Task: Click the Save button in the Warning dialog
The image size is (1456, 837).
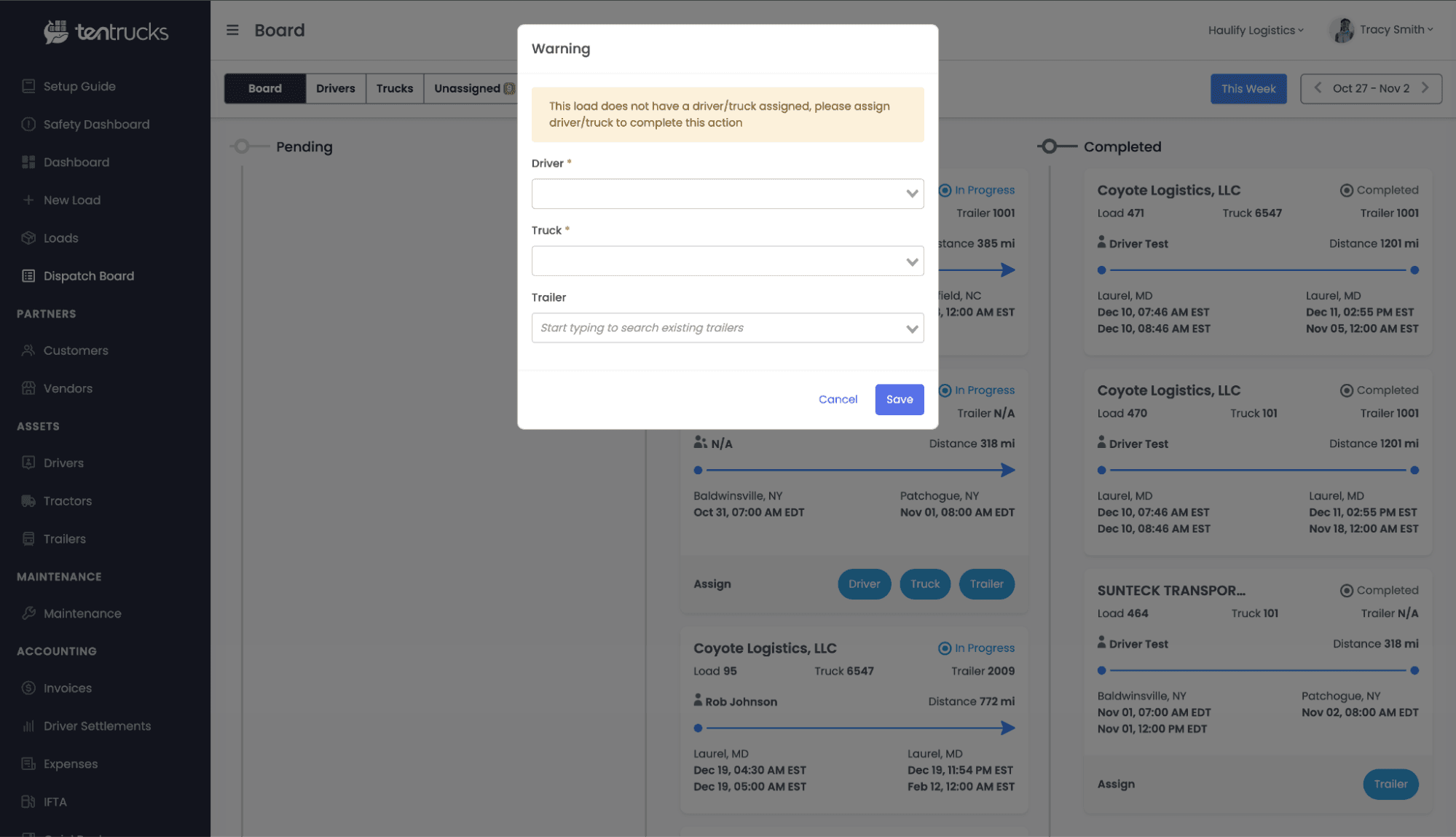Action: tap(899, 399)
